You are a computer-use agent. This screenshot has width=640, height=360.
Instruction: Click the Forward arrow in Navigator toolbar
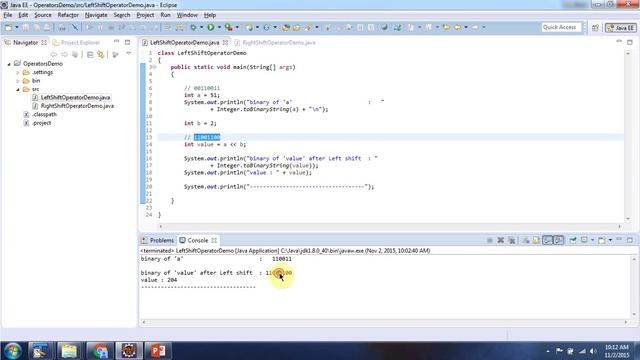pos(64,54)
